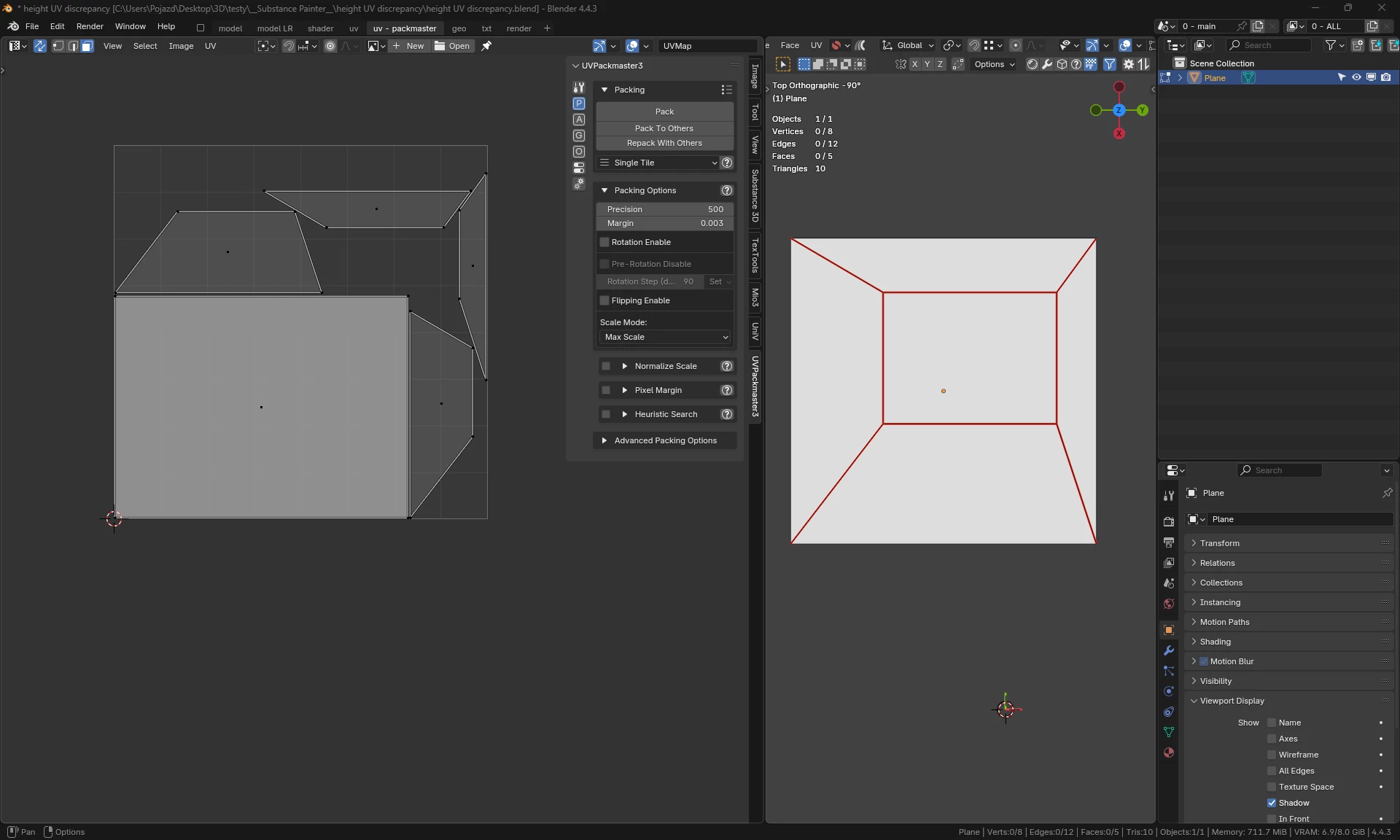The image size is (1400, 840).
Task: Open the Render menu
Action: [90, 26]
